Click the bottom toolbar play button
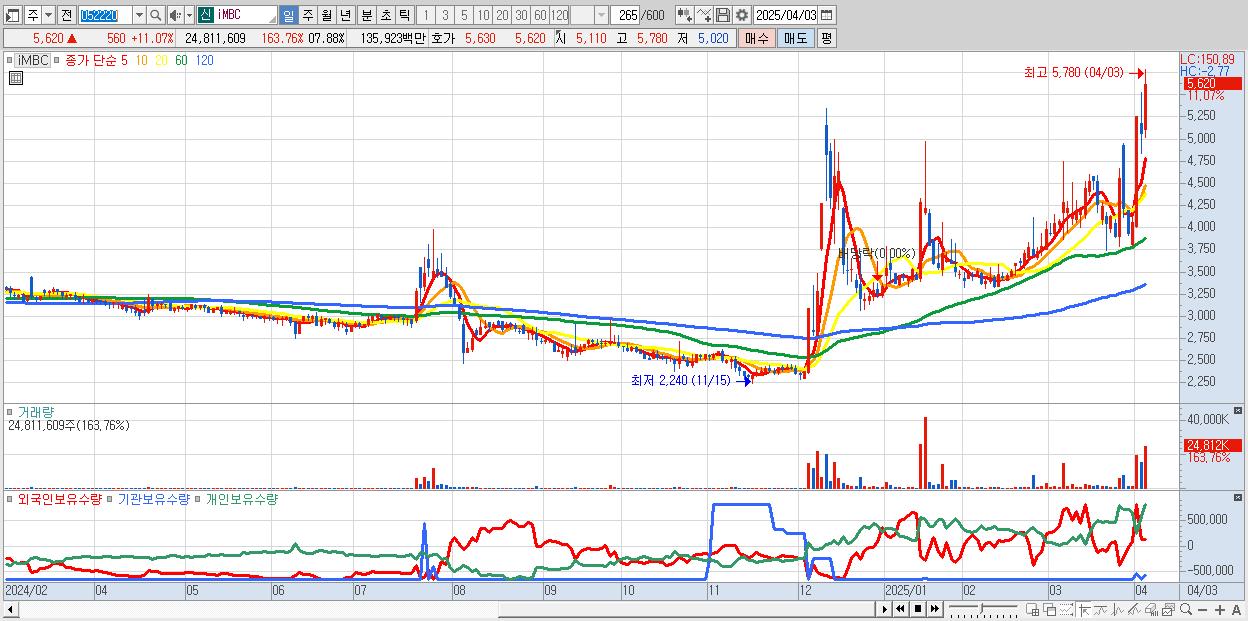 pos(884,609)
